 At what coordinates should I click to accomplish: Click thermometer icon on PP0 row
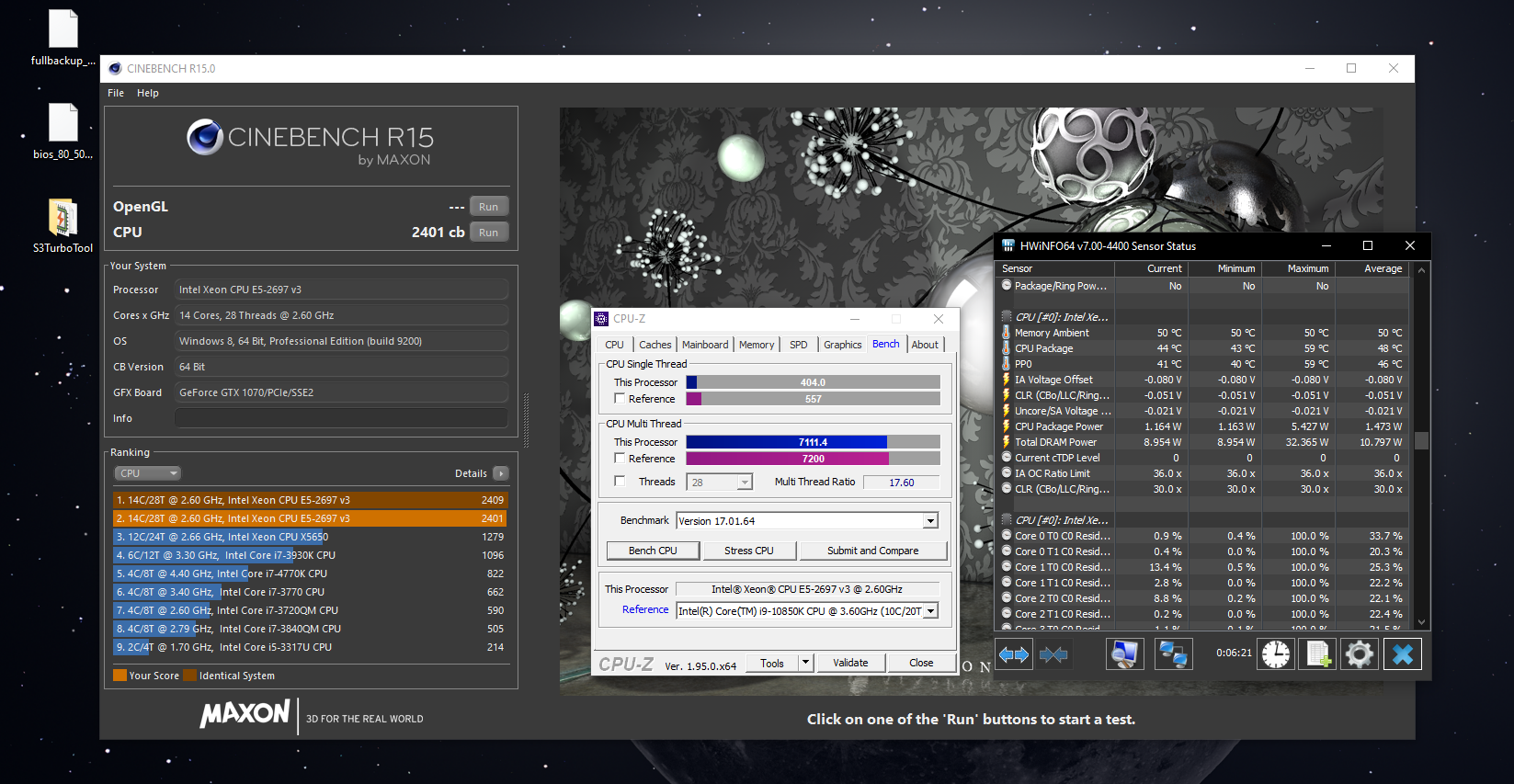[x=1007, y=364]
